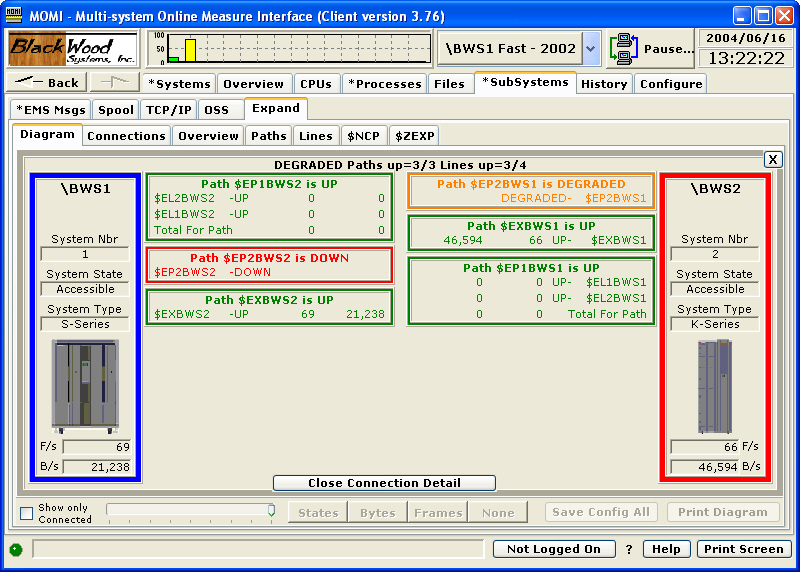The image size is (800, 572).
Task: Switch to the Lines tab
Action: tap(316, 136)
